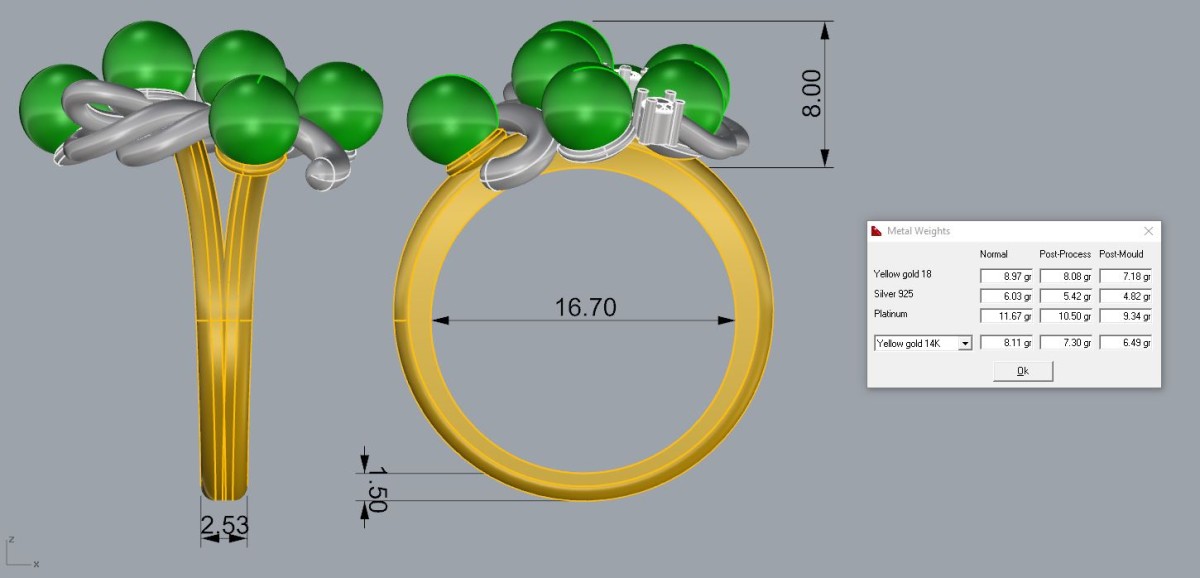Image resolution: width=1200 pixels, height=578 pixels.
Task: Click the Yellow gold 14K Normal weight field
Action: 1005,343
